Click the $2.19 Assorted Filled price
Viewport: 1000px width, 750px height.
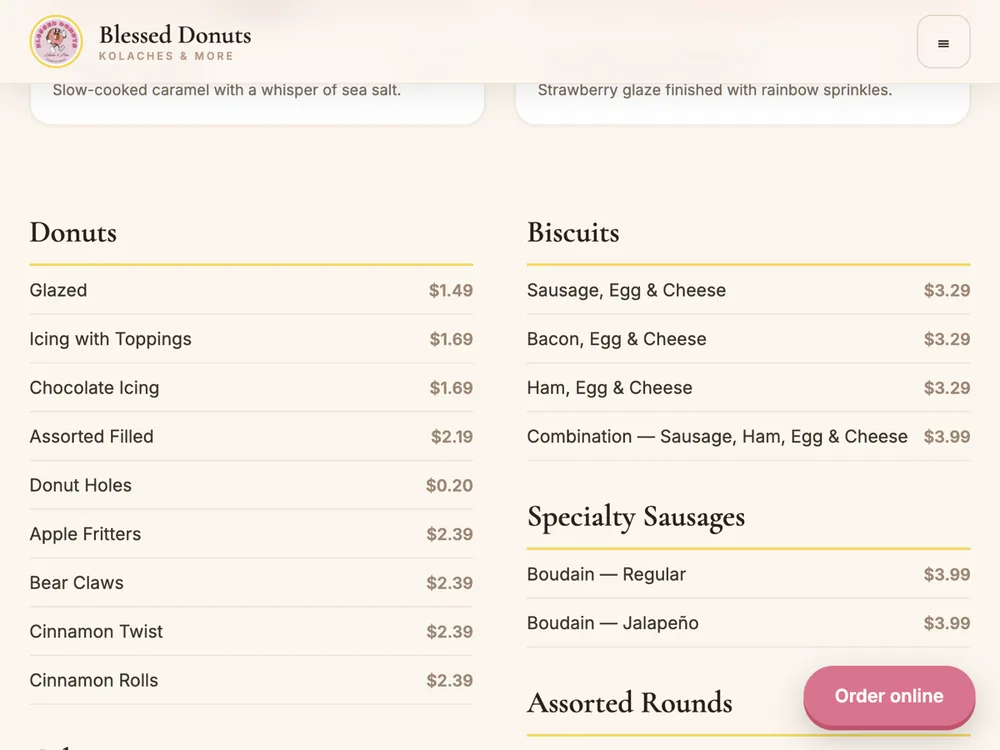click(452, 436)
